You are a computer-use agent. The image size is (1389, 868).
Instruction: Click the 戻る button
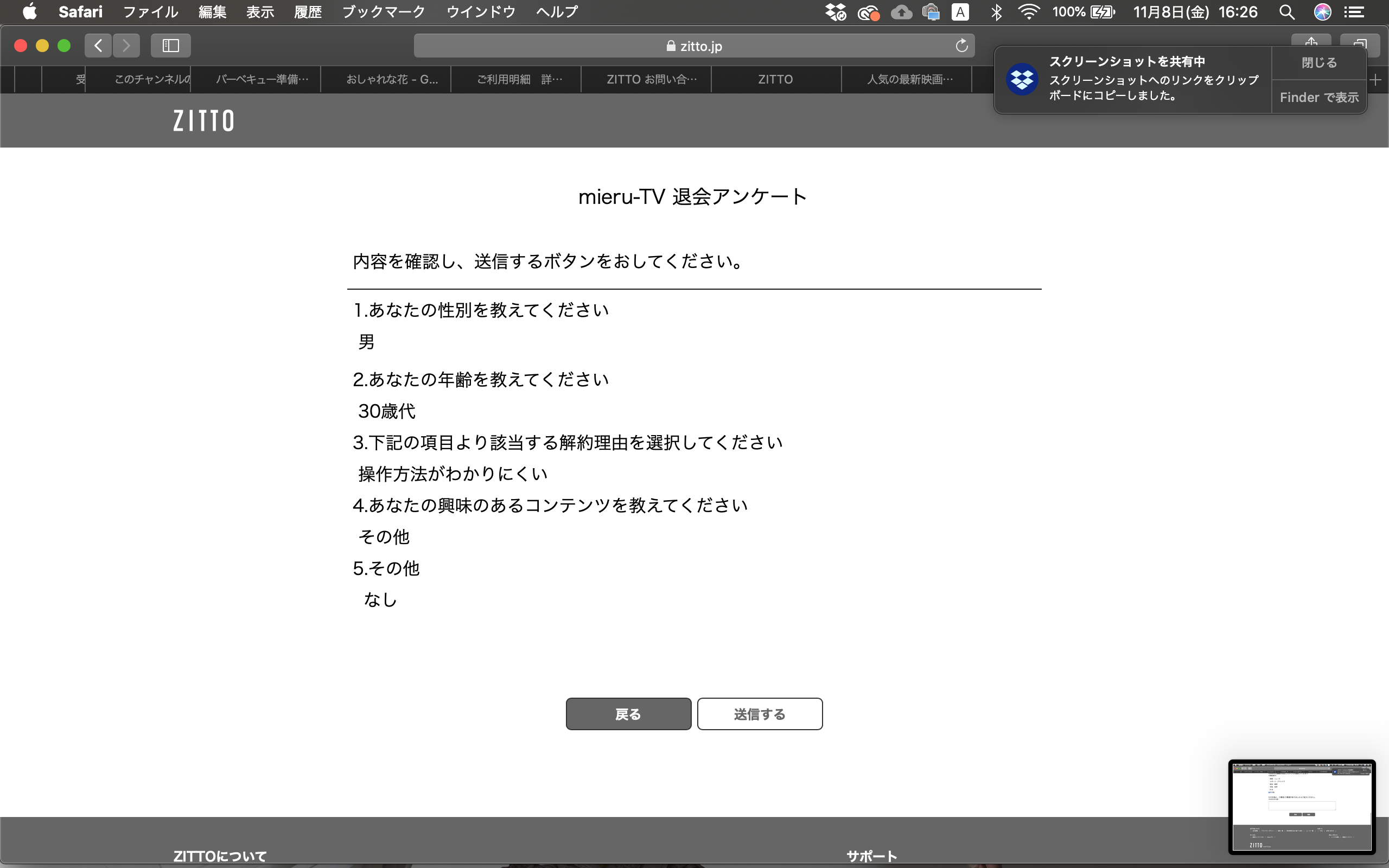tap(628, 713)
